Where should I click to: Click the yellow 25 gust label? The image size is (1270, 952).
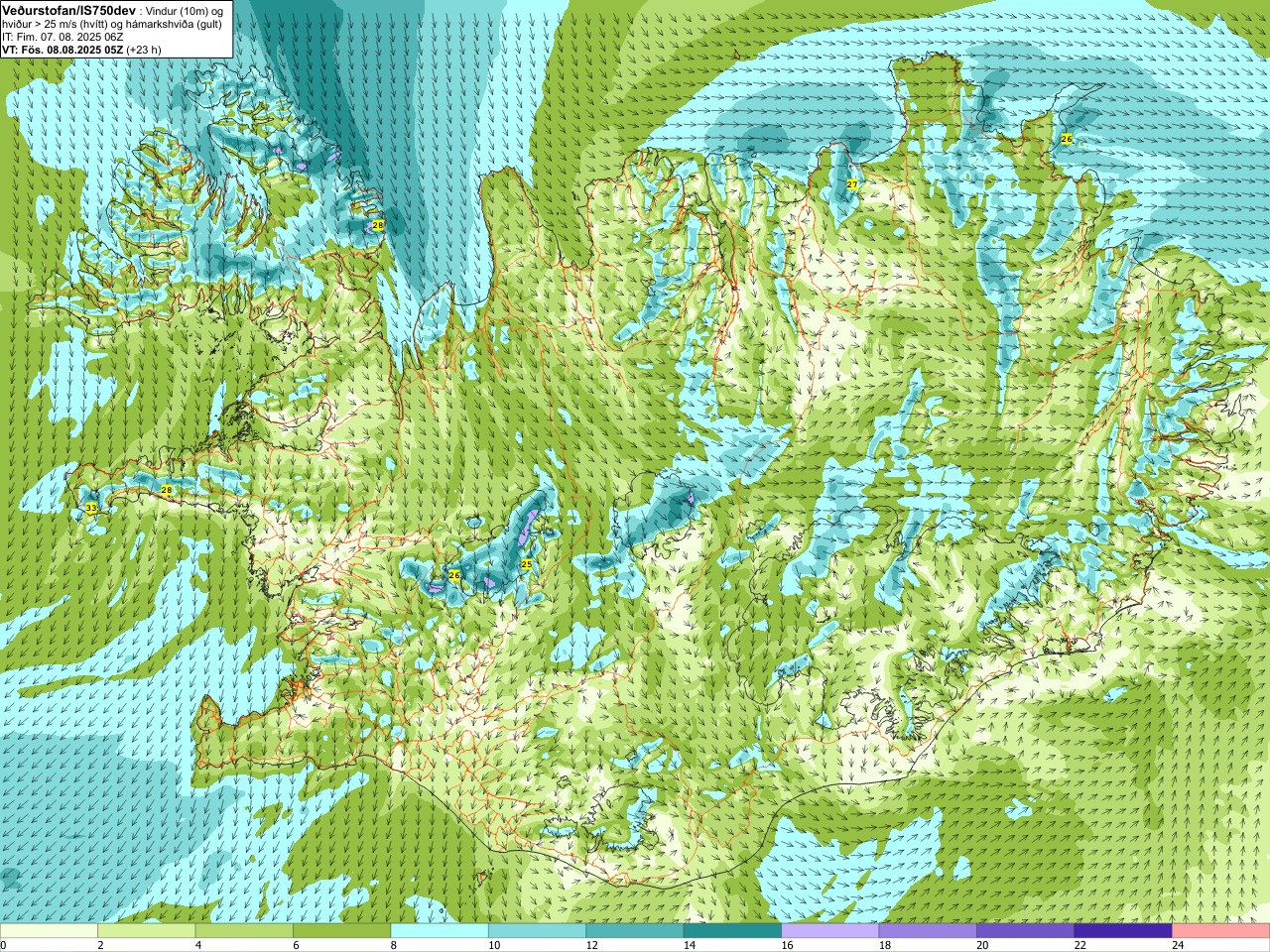tap(527, 564)
